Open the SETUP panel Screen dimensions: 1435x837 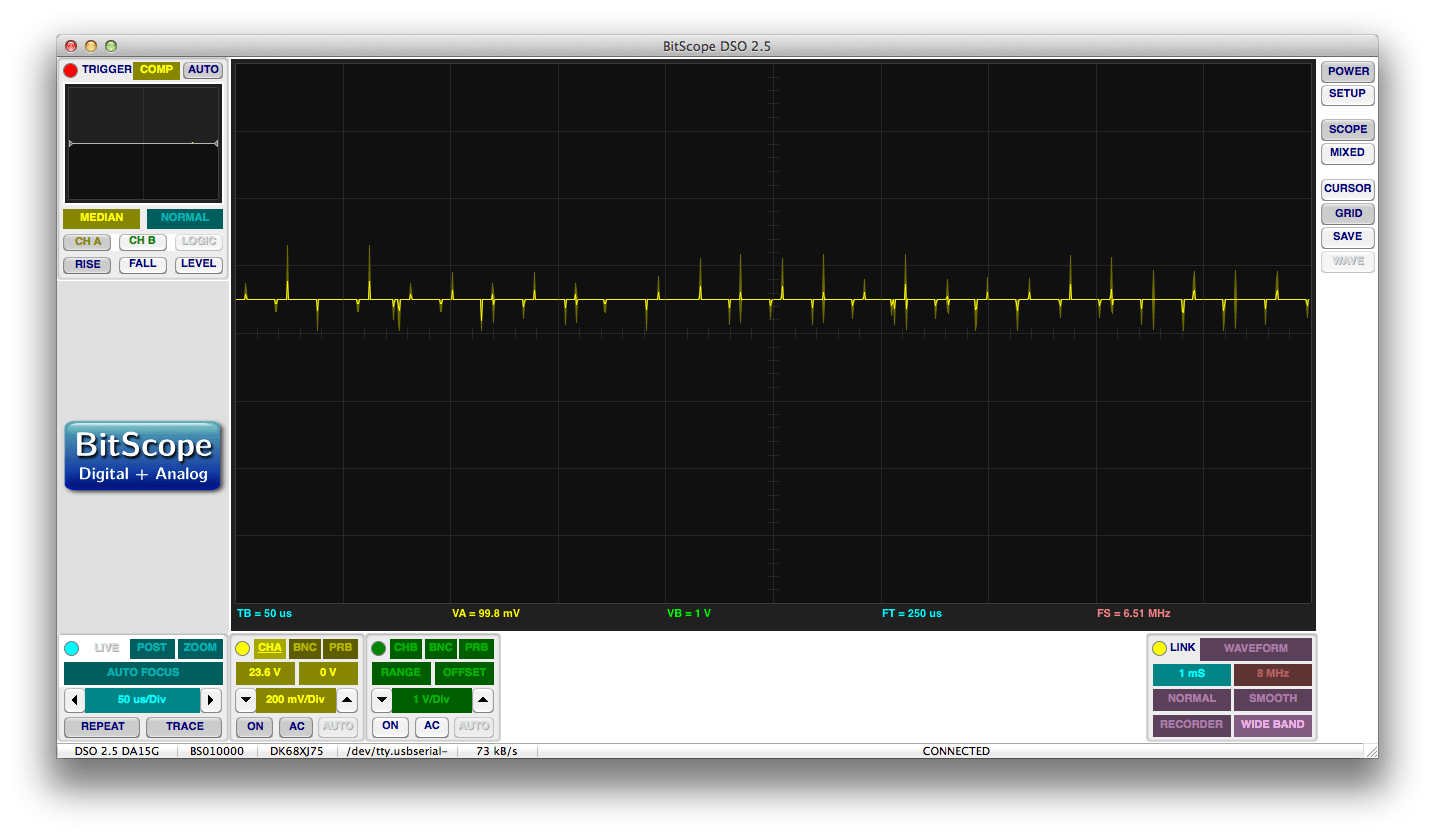1347,94
